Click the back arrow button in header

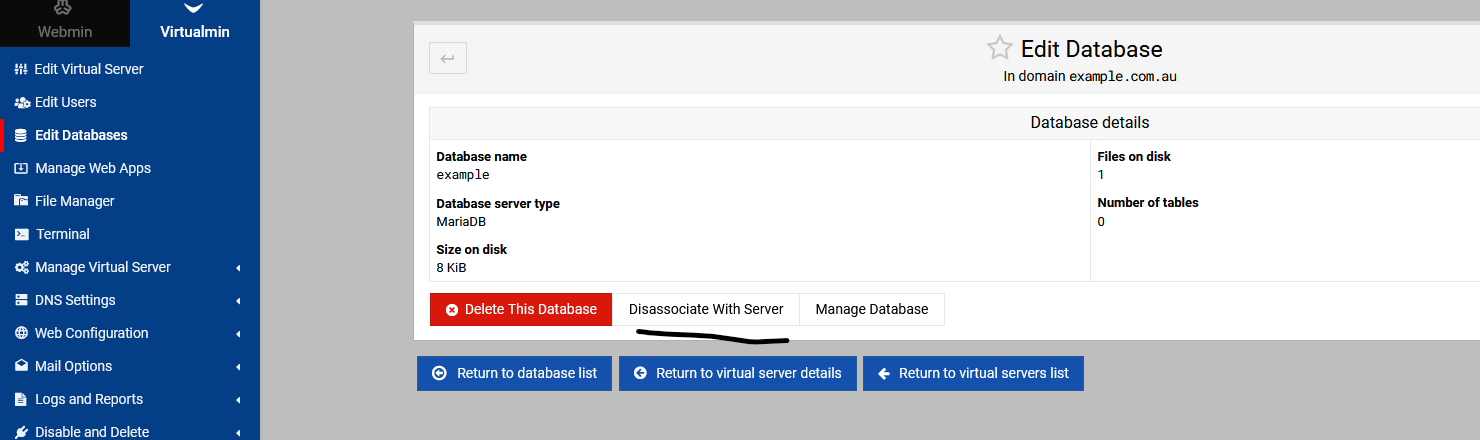[x=448, y=58]
